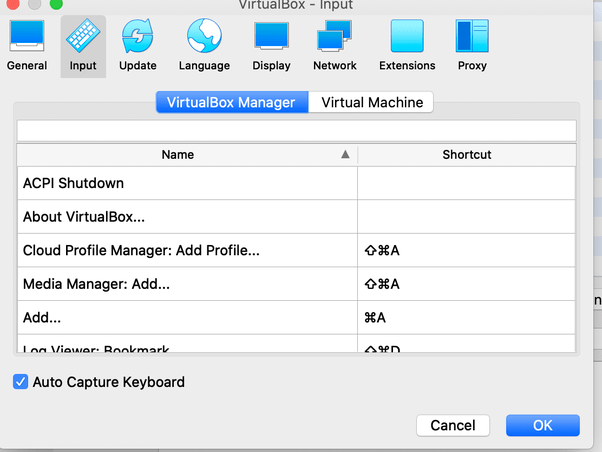Sort by the Shortcut column header

click(466, 155)
